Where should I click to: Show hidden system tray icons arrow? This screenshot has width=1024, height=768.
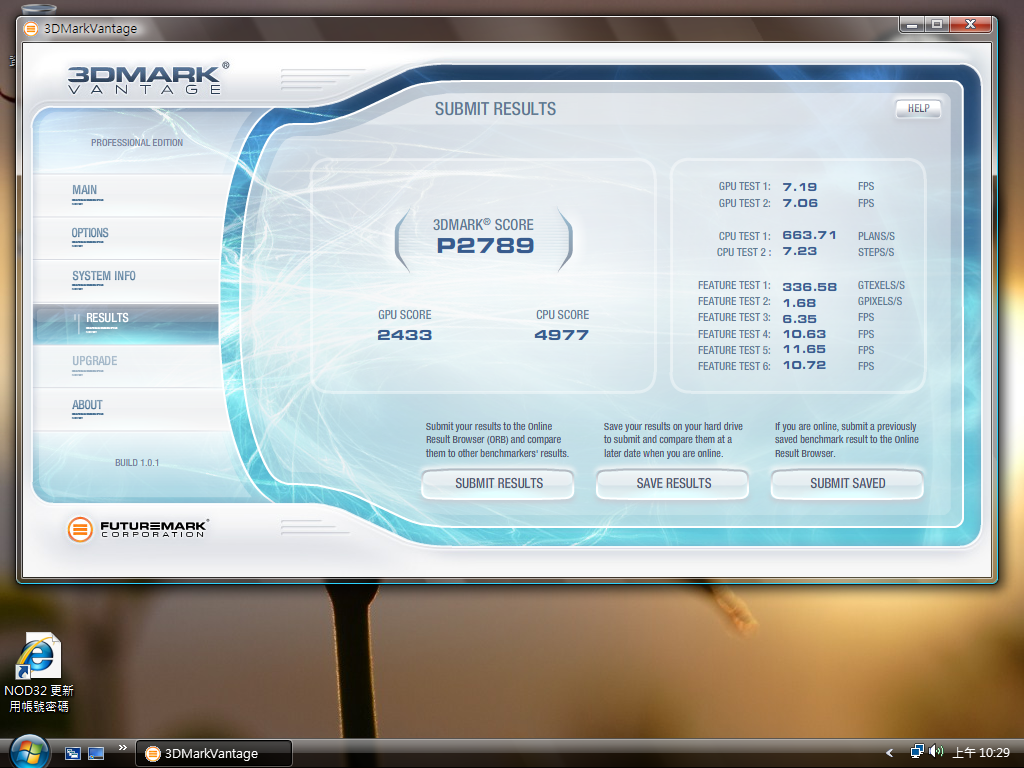[x=890, y=753]
